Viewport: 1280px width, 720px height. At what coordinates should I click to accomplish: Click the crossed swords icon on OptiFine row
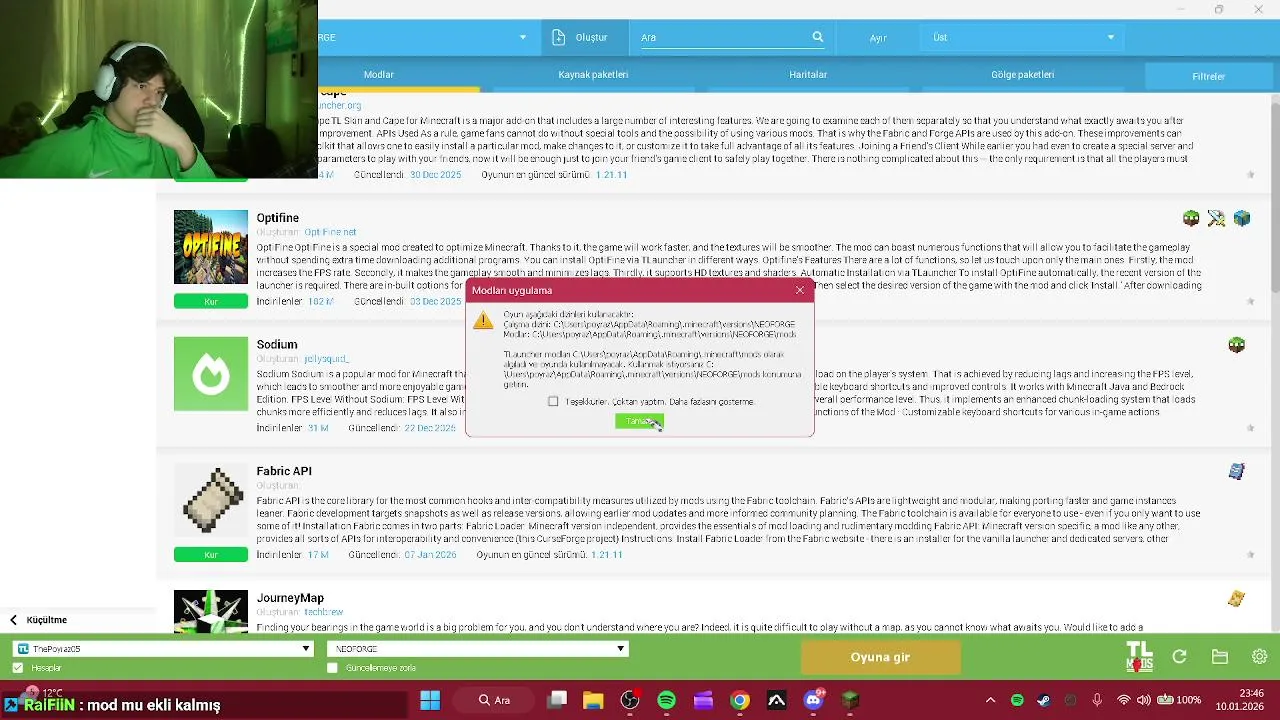tap(1216, 218)
